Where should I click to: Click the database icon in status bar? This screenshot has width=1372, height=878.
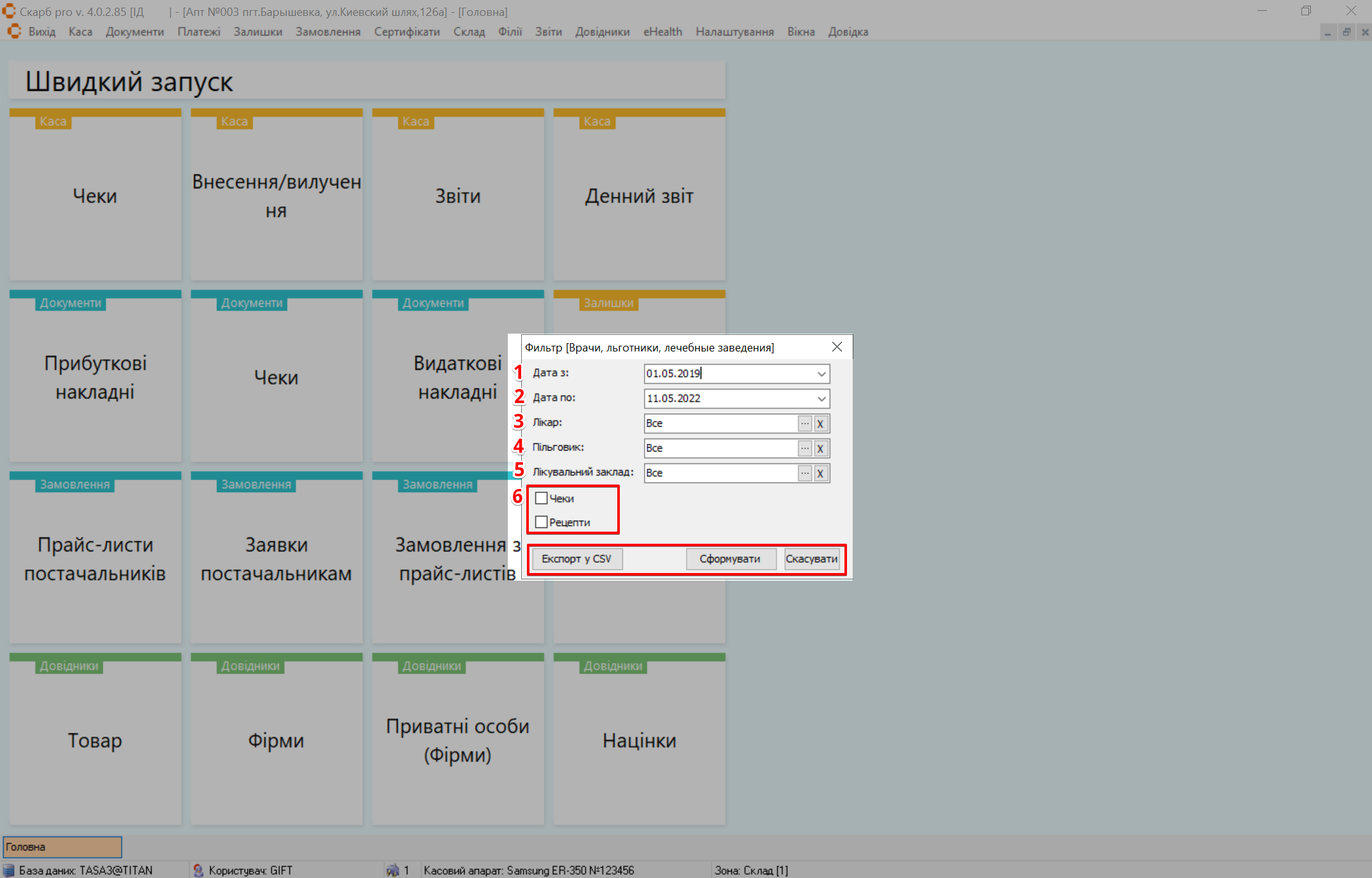(9, 870)
